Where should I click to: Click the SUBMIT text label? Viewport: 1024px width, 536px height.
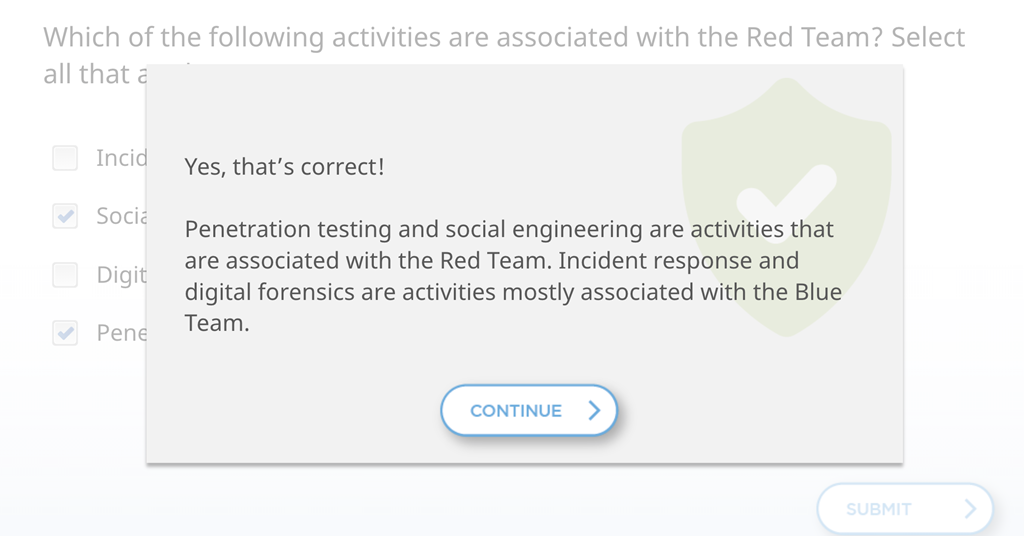(x=878, y=509)
